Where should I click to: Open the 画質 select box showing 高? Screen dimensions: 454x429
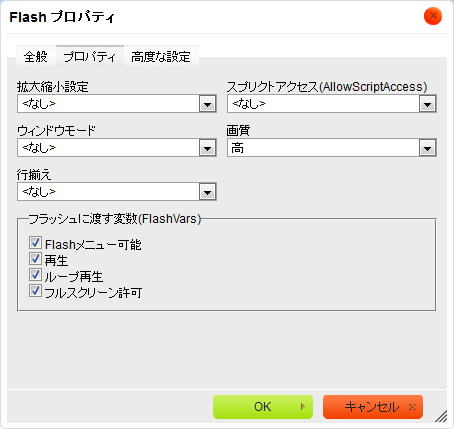(x=332, y=148)
